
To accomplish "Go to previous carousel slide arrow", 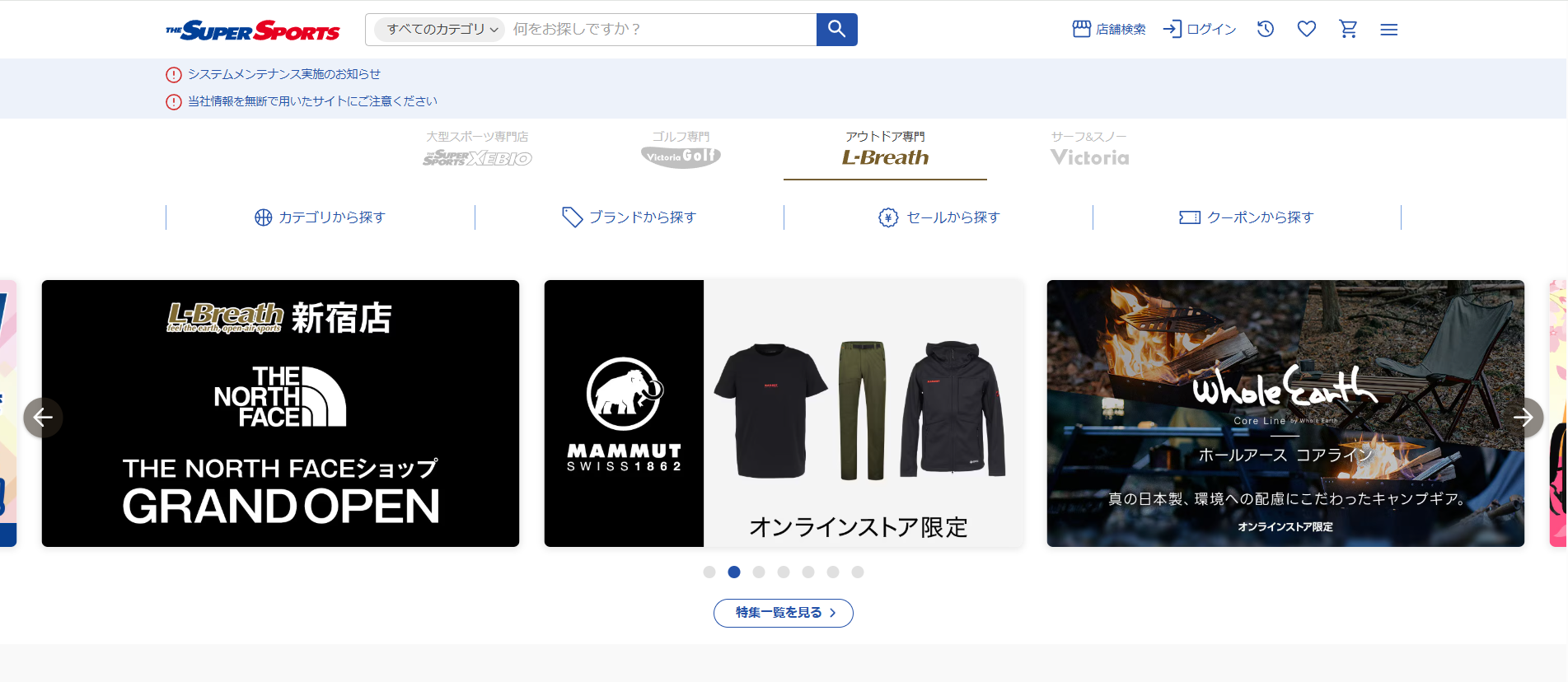I will click(x=43, y=417).
